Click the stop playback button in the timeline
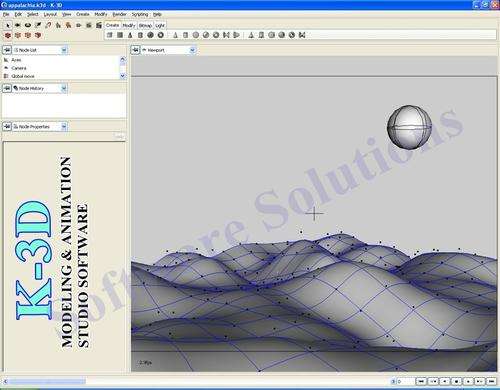 point(456,381)
